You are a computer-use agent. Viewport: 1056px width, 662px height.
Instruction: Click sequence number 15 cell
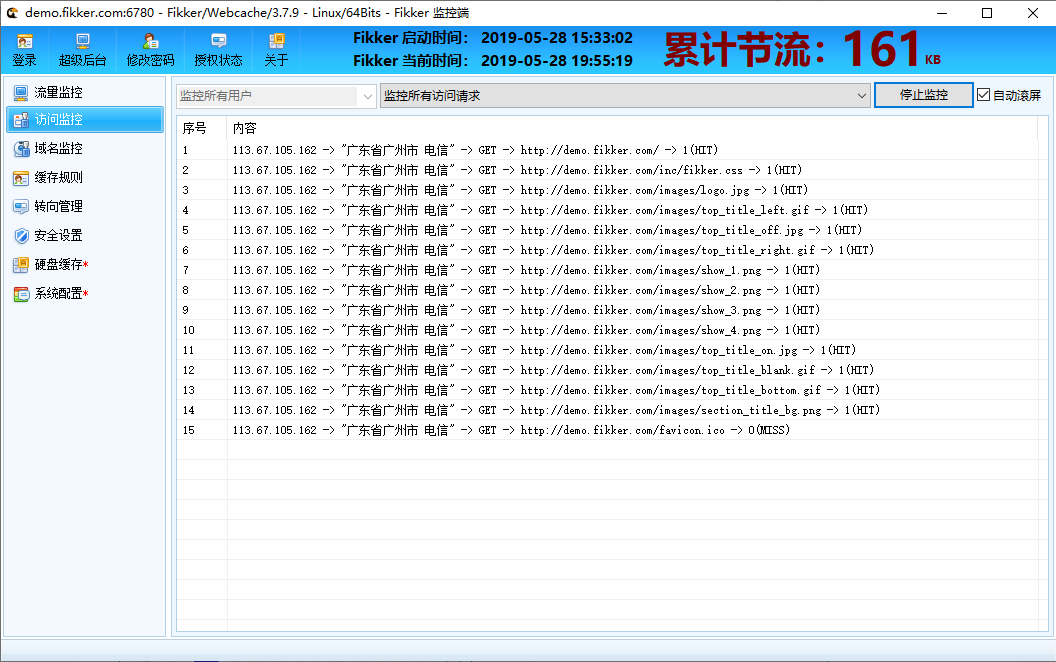click(189, 430)
